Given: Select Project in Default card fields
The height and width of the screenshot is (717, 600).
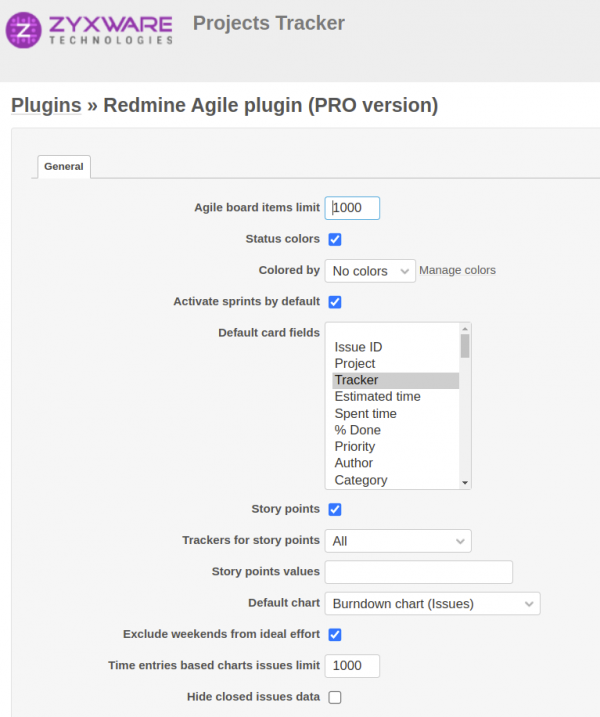Looking at the screenshot, I should coord(355,364).
